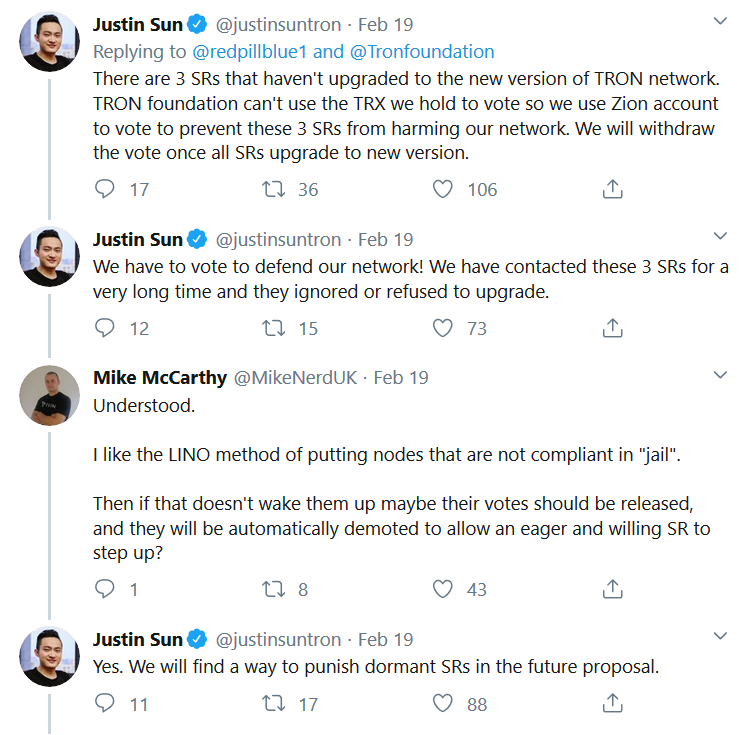This screenshot has width=746, height=735.
Task: Share the first Justin Sun tweet
Action: pos(612,189)
